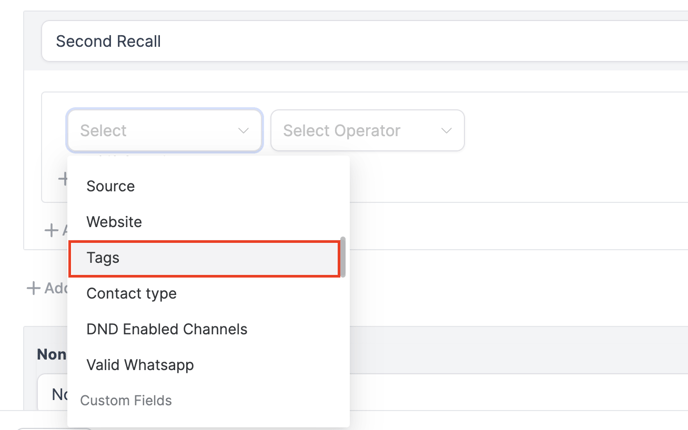This screenshot has width=688, height=430.
Task: Pick Contact type in the list
Action: (x=131, y=294)
